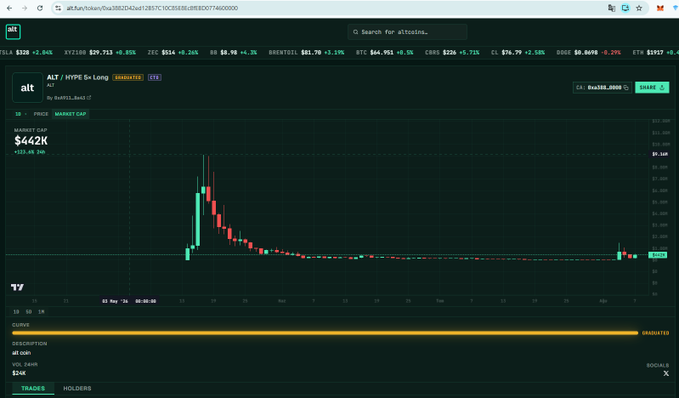
Task: Click the $24K 24hr volume value
Action: point(19,373)
